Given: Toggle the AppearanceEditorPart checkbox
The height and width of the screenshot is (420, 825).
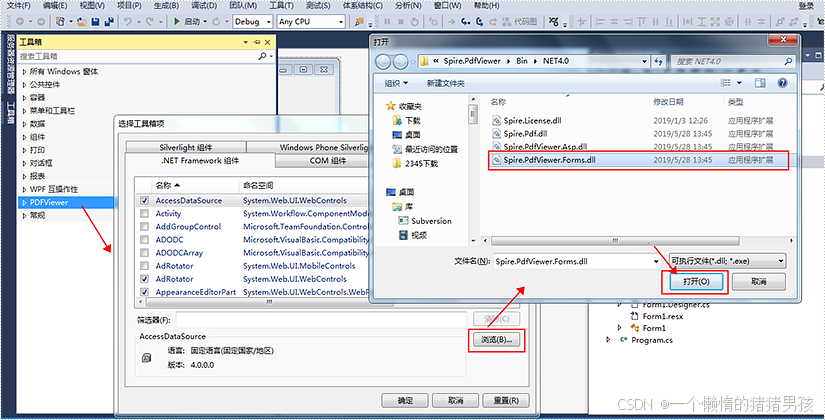Looking at the screenshot, I should pyautogui.click(x=144, y=292).
